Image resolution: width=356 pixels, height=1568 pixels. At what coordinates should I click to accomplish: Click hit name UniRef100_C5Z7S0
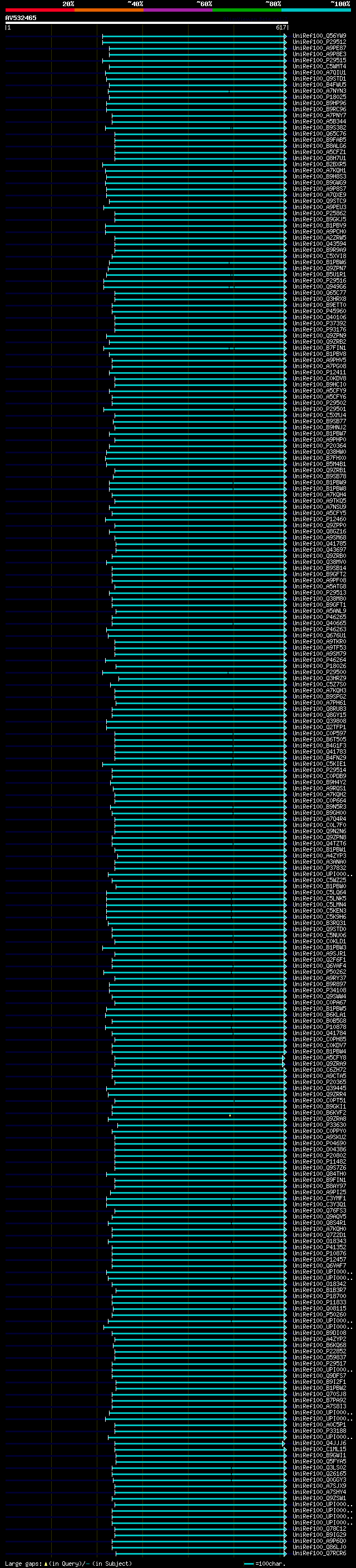[x=319, y=685]
